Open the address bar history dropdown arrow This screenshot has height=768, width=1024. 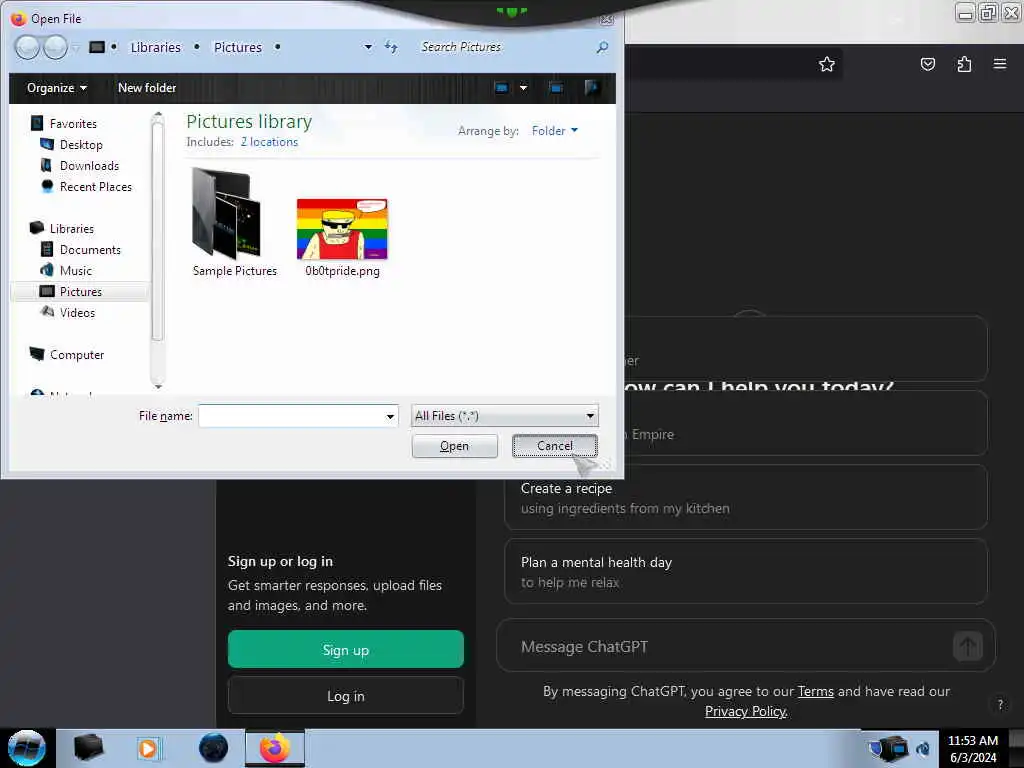pos(368,47)
